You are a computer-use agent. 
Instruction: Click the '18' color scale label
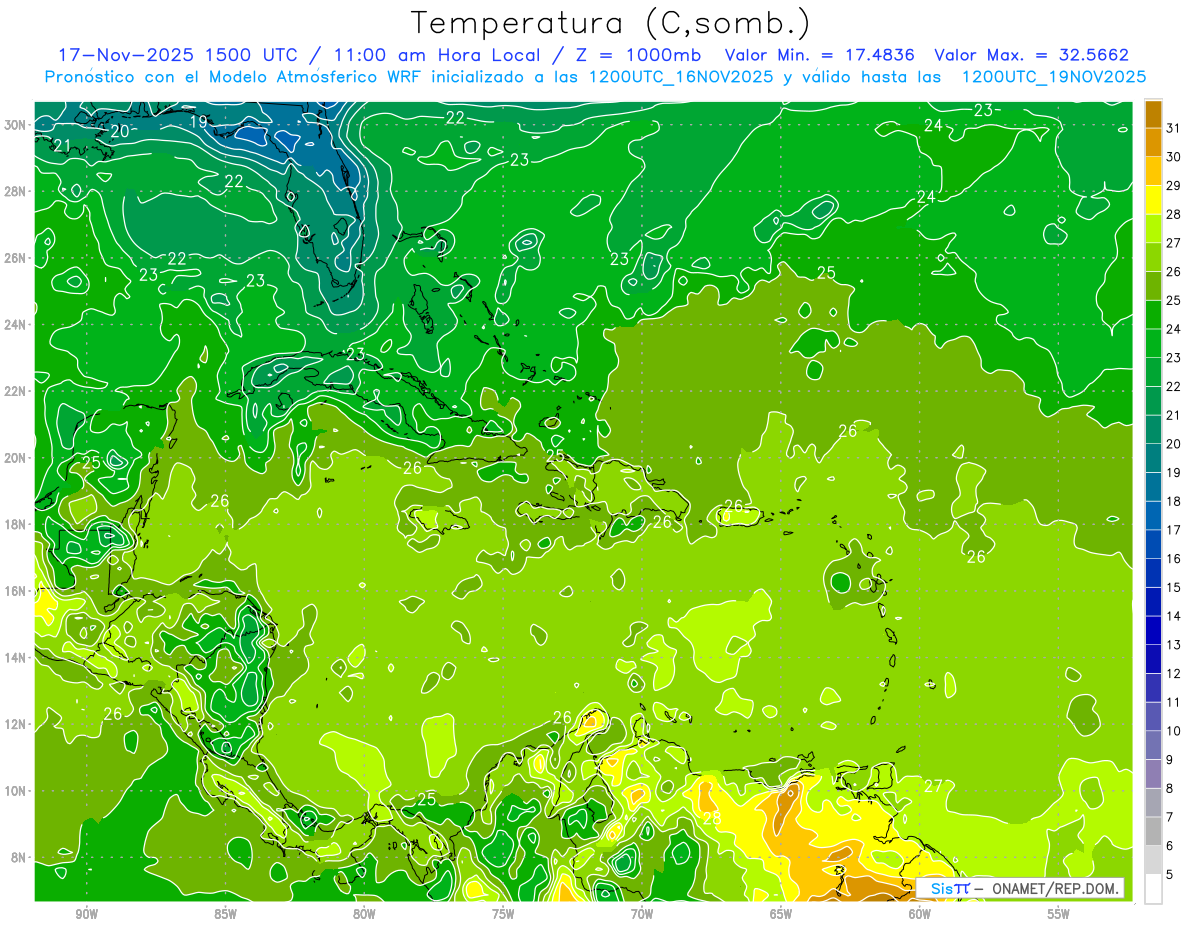(x=1174, y=501)
